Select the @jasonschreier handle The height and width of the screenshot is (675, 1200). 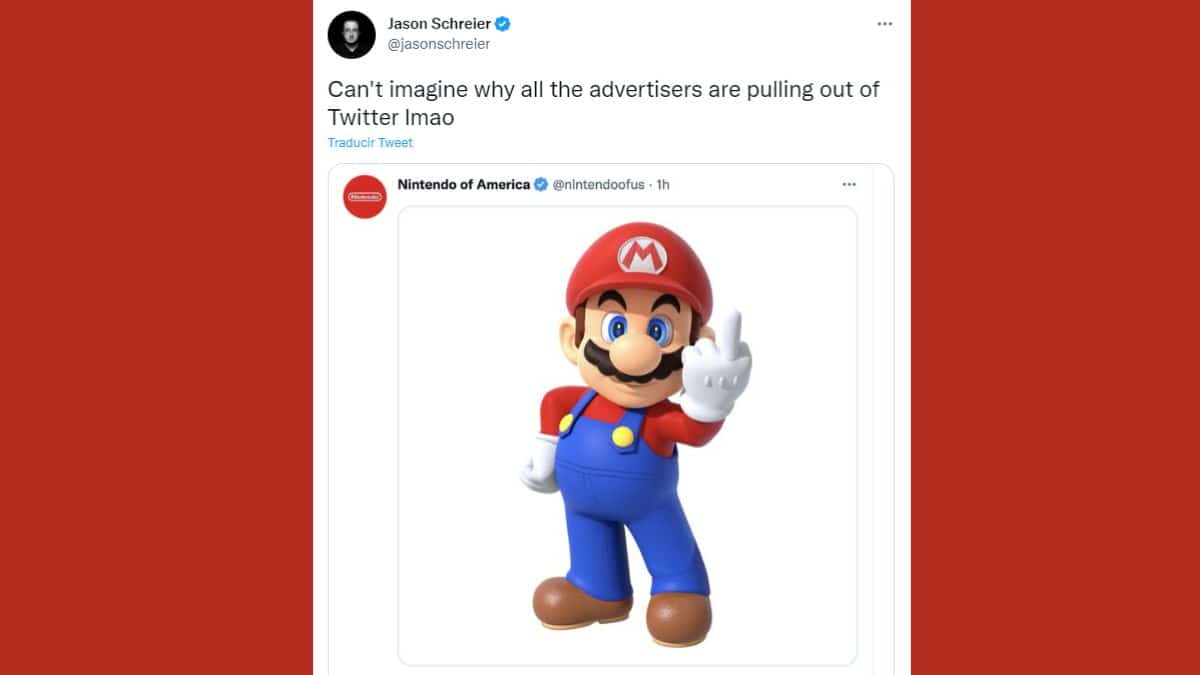click(438, 44)
